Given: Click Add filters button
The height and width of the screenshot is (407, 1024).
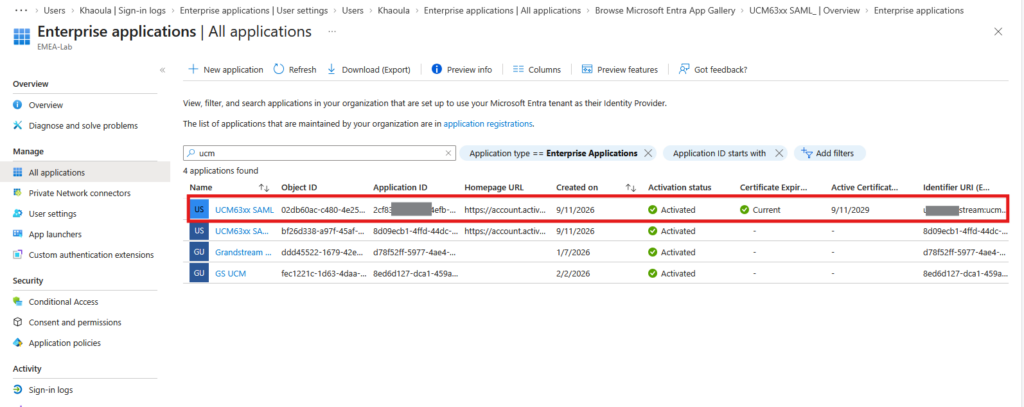Looking at the screenshot, I should tap(829, 153).
